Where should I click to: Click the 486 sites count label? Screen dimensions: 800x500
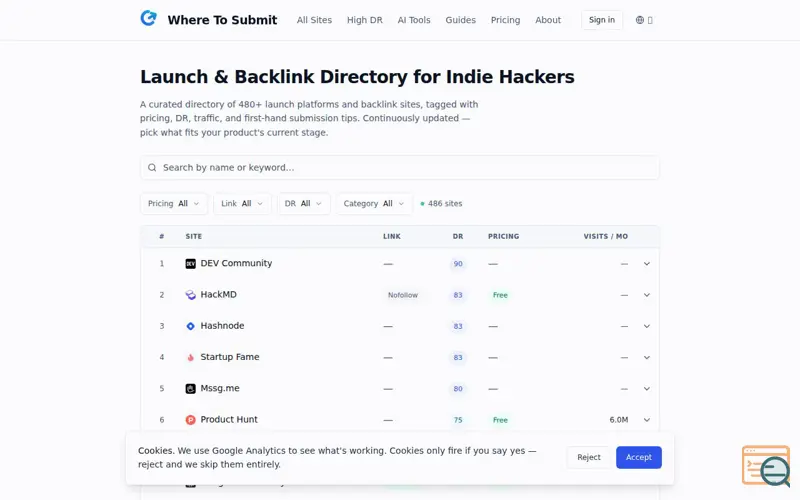445,204
